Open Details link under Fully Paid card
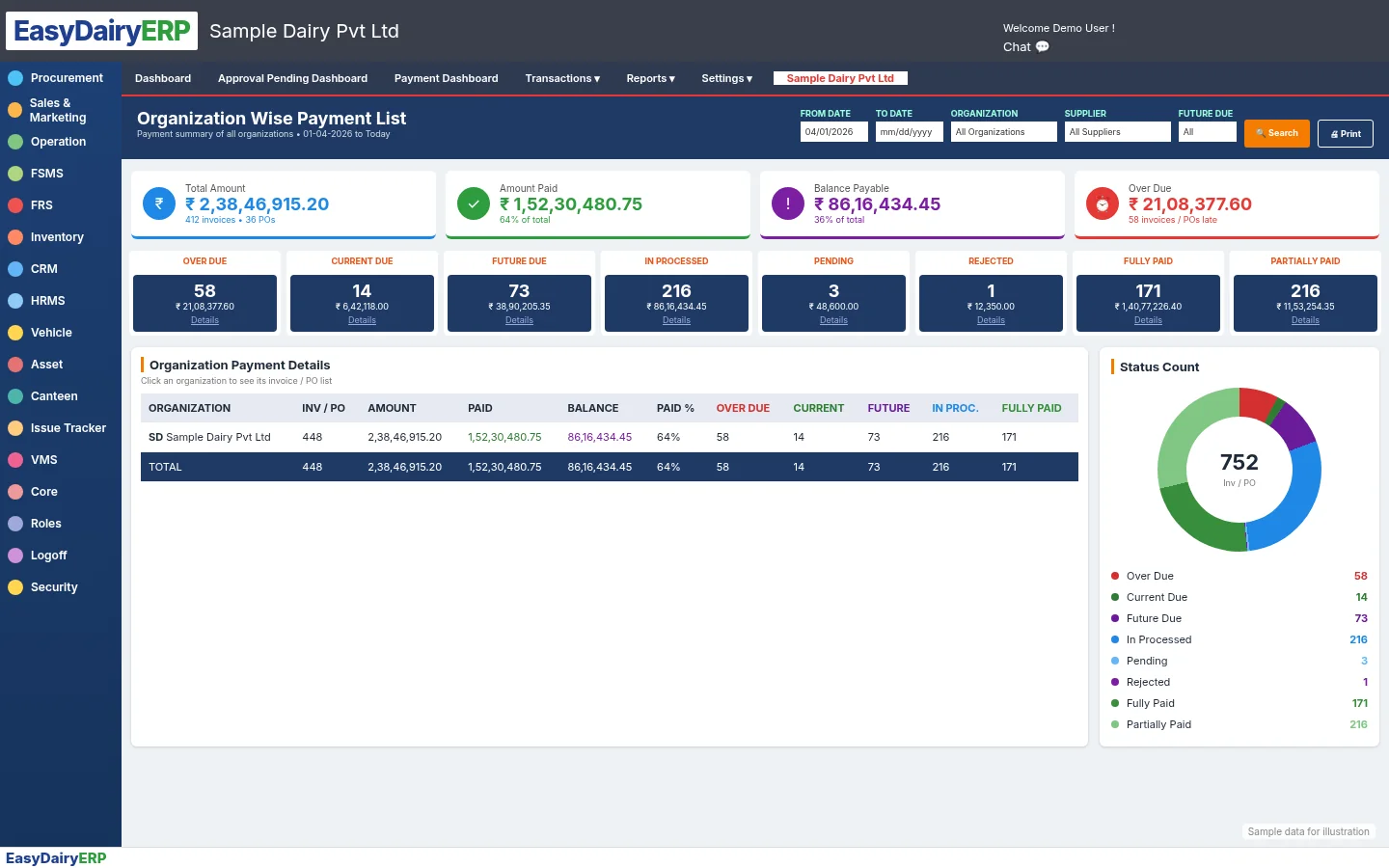 tap(1148, 320)
